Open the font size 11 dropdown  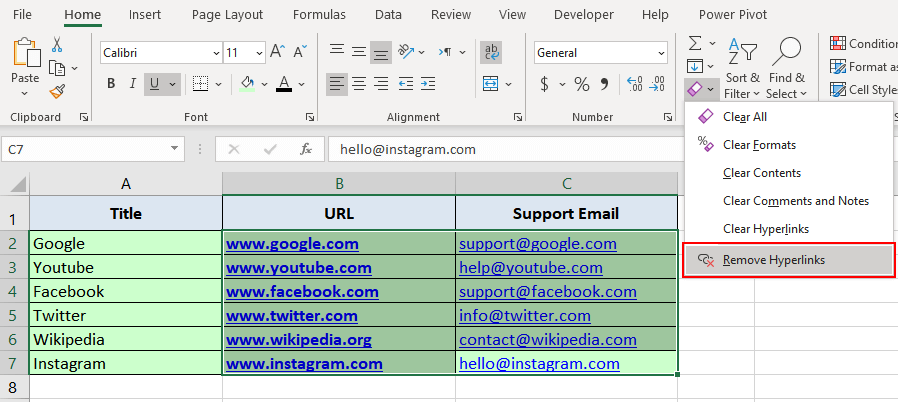pyautogui.click(x=259, y=53)
